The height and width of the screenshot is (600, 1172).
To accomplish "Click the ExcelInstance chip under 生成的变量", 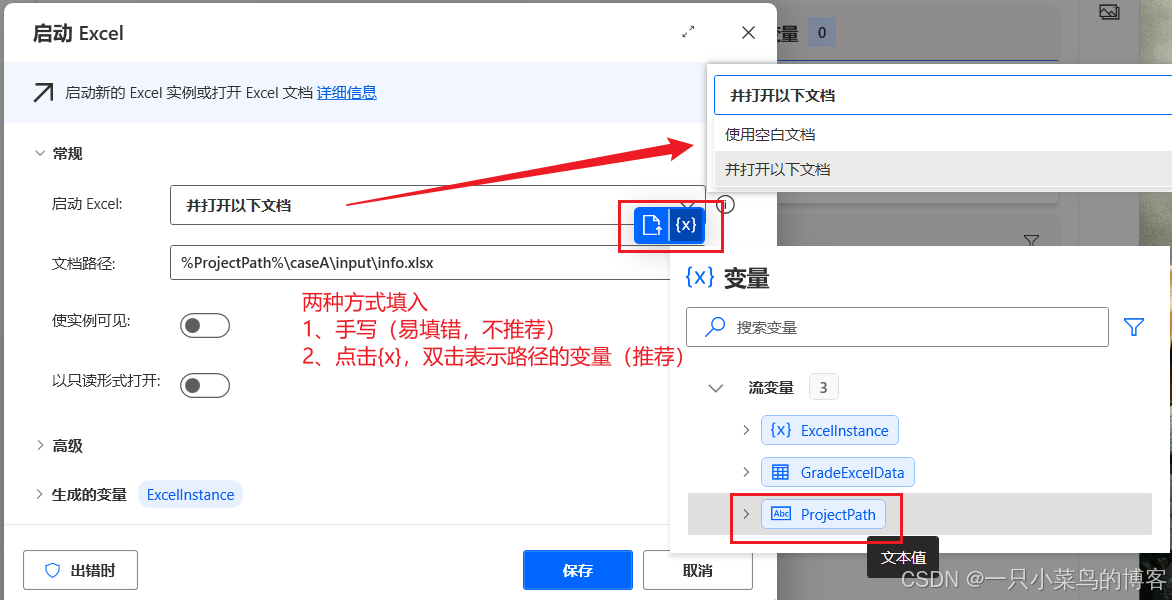I will pos(191,495).
